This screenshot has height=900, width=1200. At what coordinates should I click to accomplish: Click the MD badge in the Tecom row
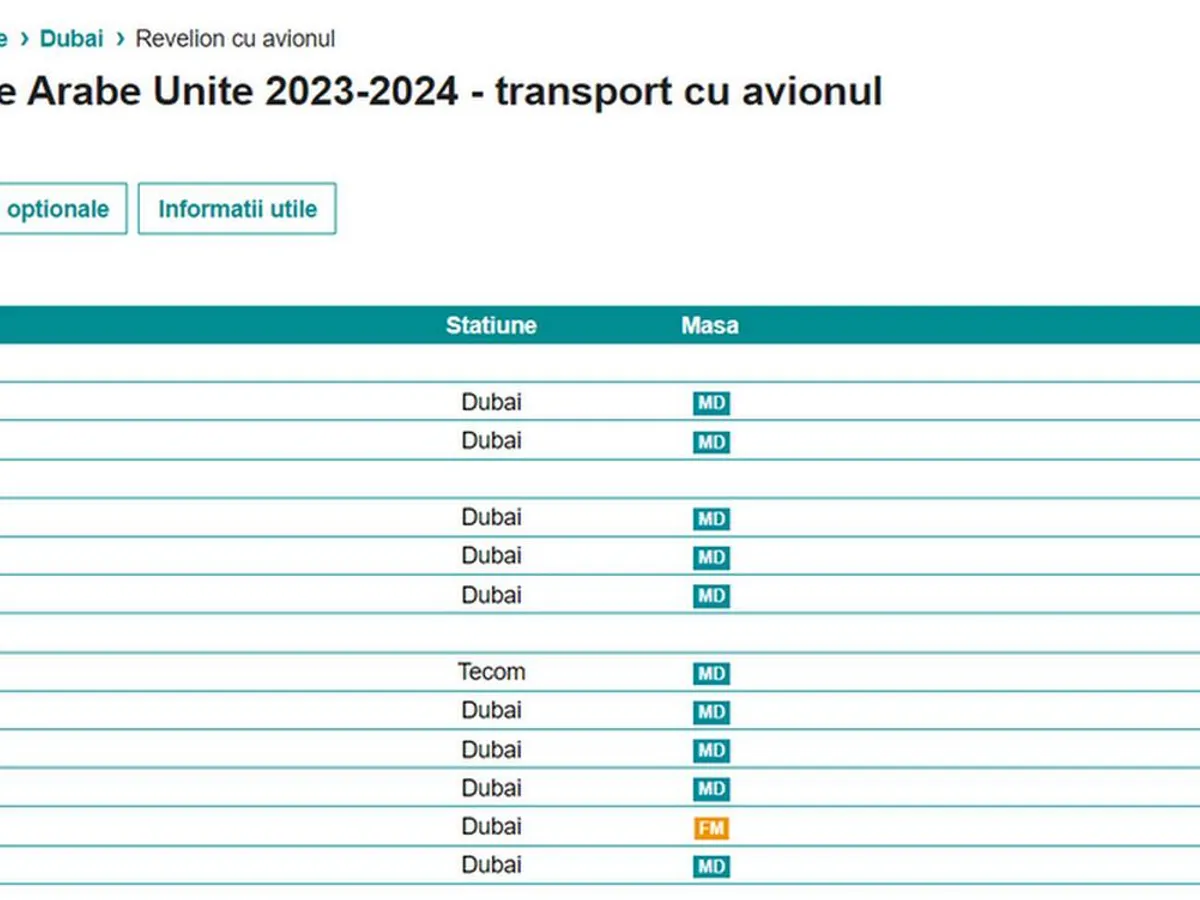tap(711, 673)
